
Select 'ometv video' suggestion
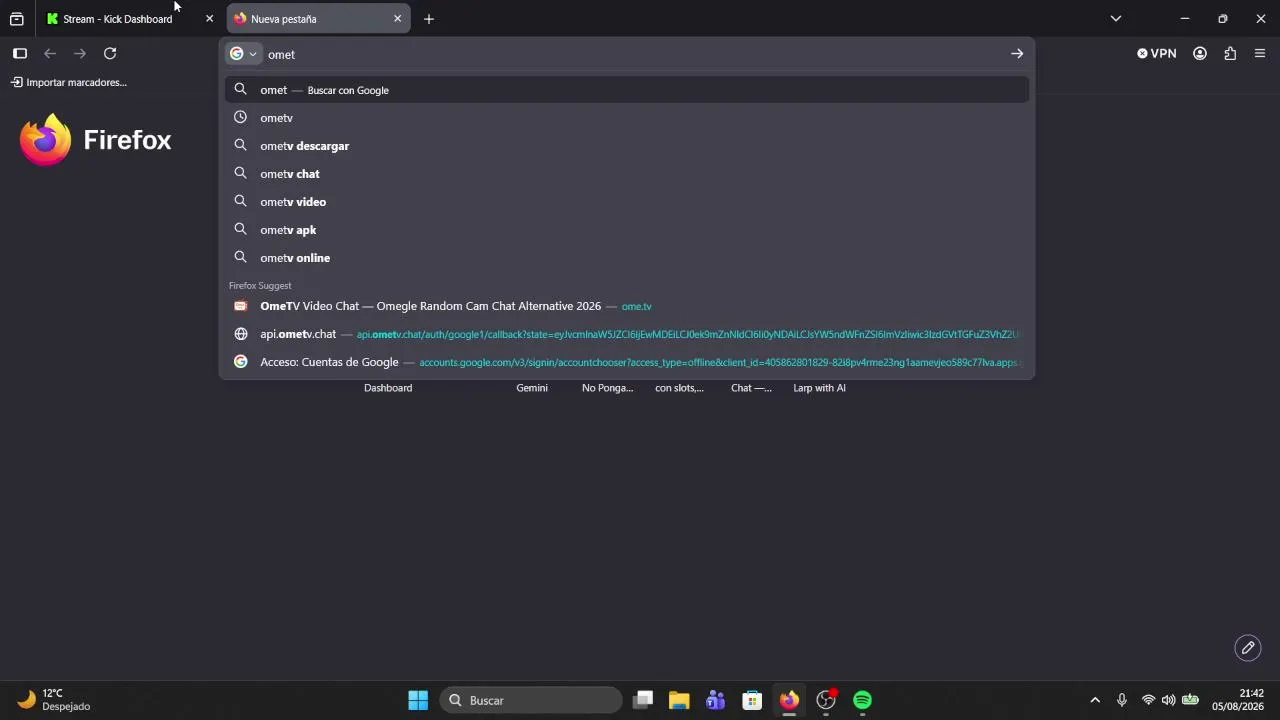[x=627, y=202]
